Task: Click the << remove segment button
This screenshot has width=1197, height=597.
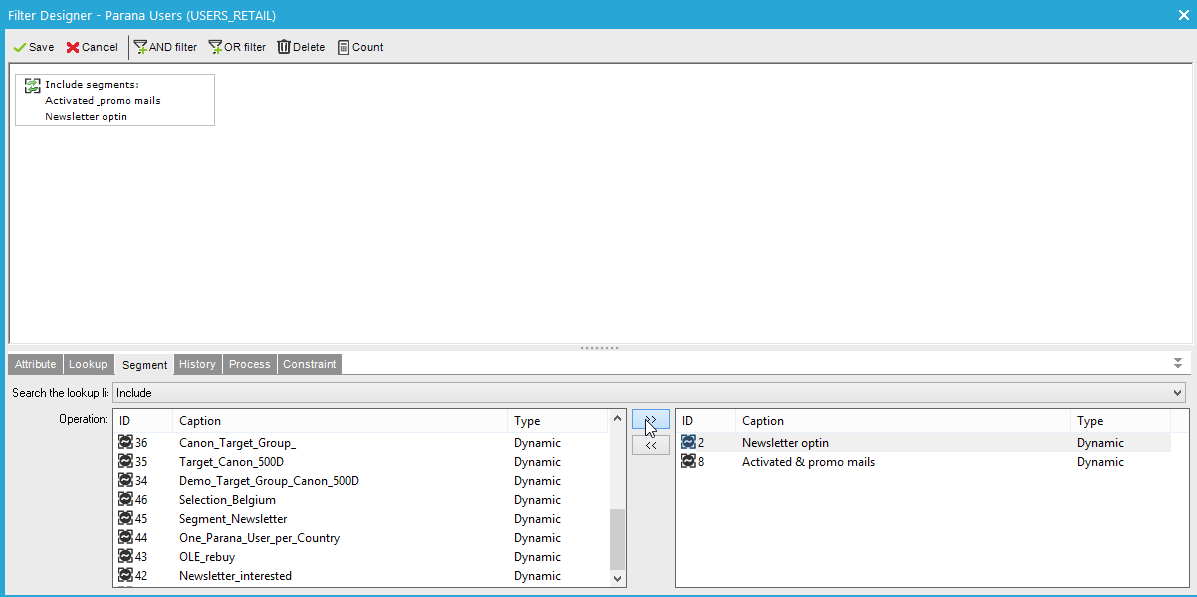Action: coord(651,446)
